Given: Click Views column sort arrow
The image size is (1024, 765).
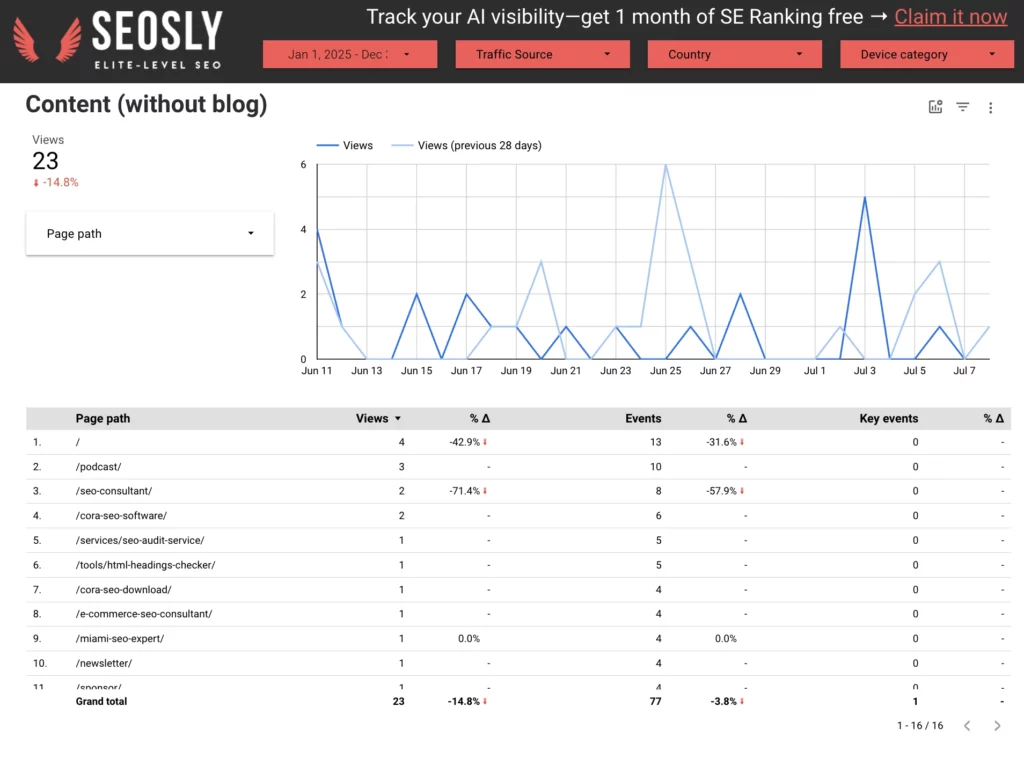Looking at the screenshot, I should (x=398, y=419).
